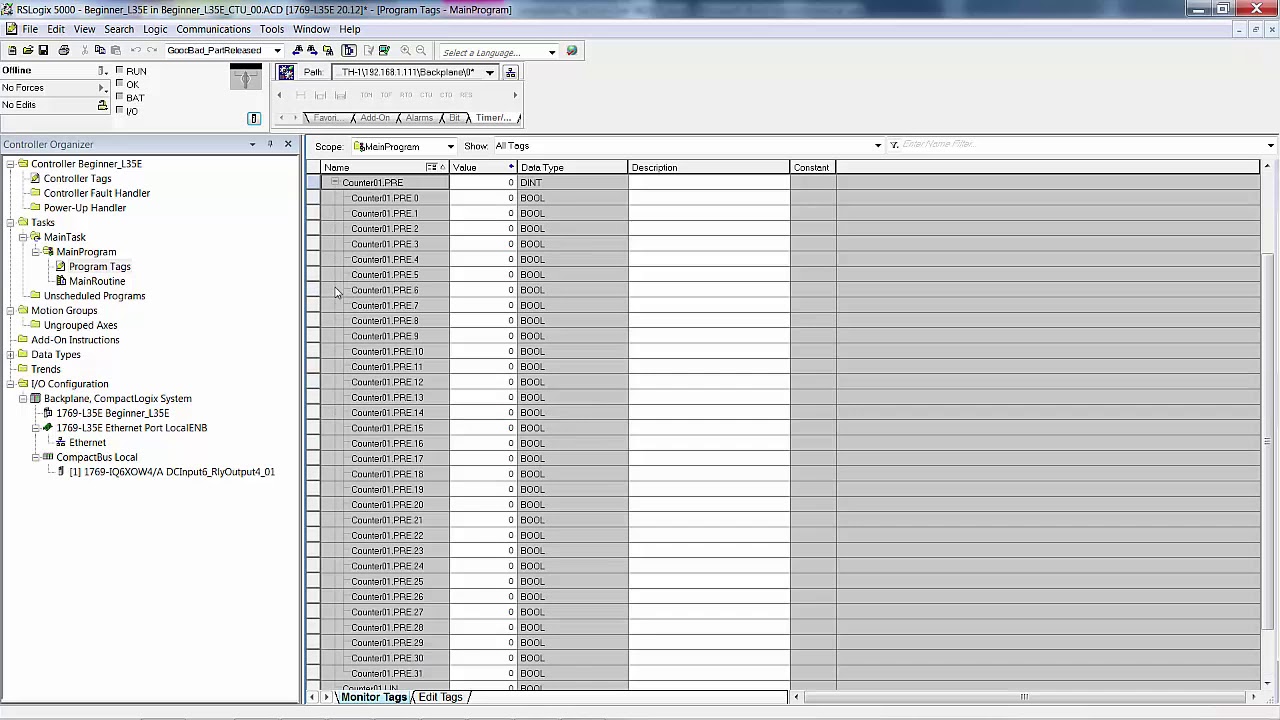Click the globe language icon
The height and width of the screenshot is (720, 1280).
point(572,51)
